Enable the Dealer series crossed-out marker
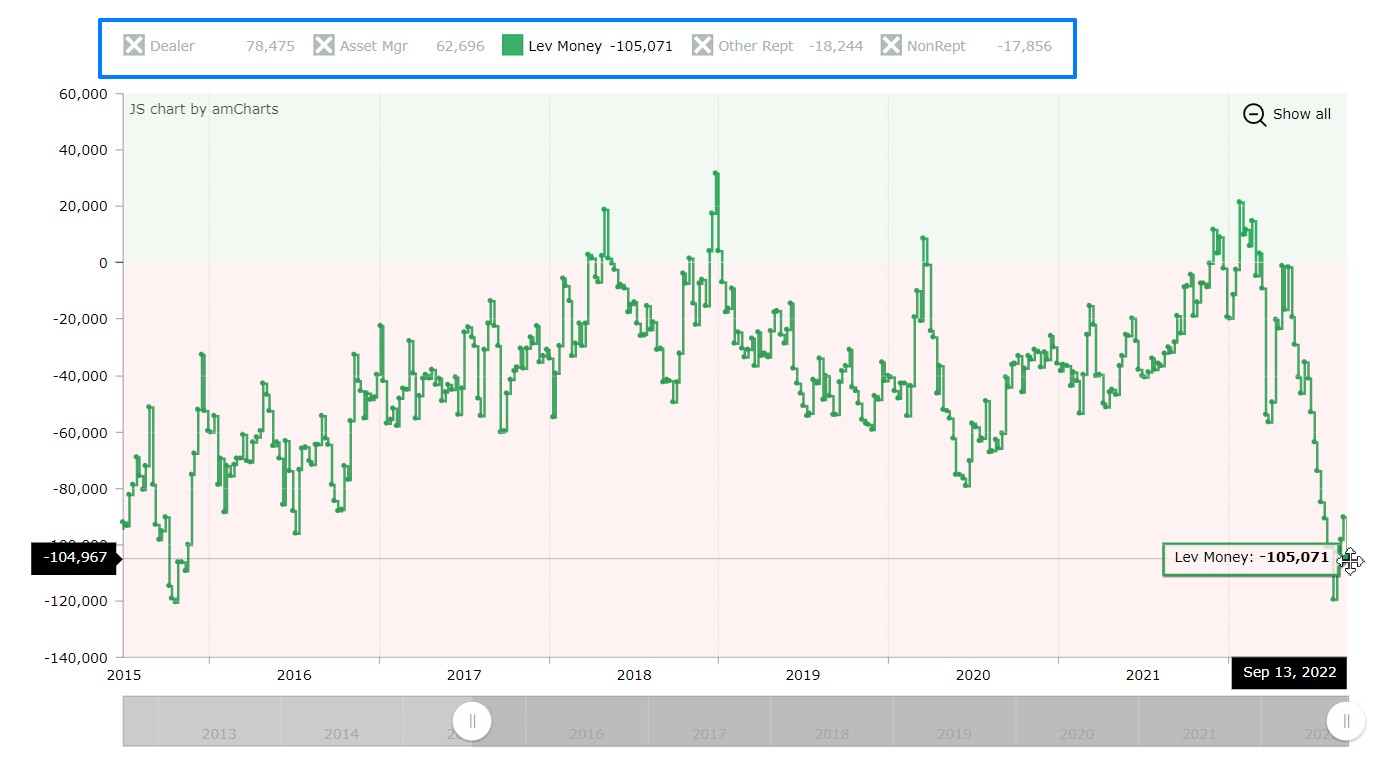1380x770 pixels. click(x=134, y=45)
